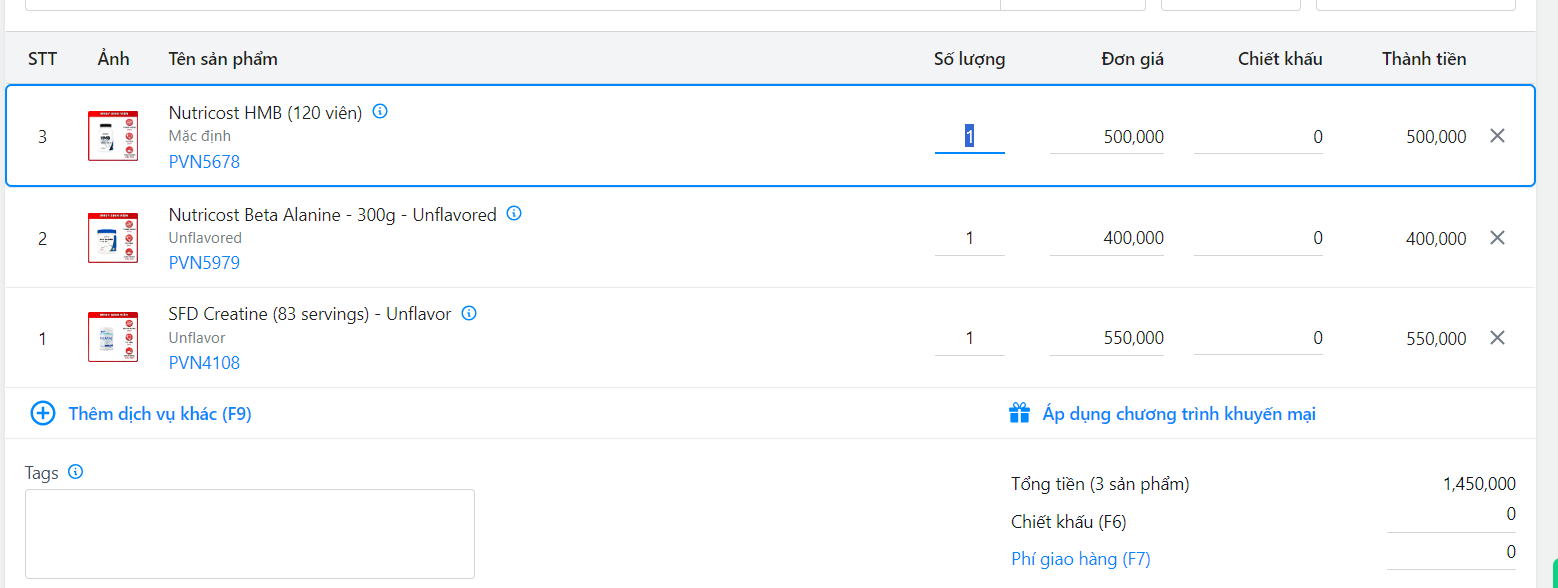Open product code link PVN5979
Screen dimensions: 1558x588
204,263
